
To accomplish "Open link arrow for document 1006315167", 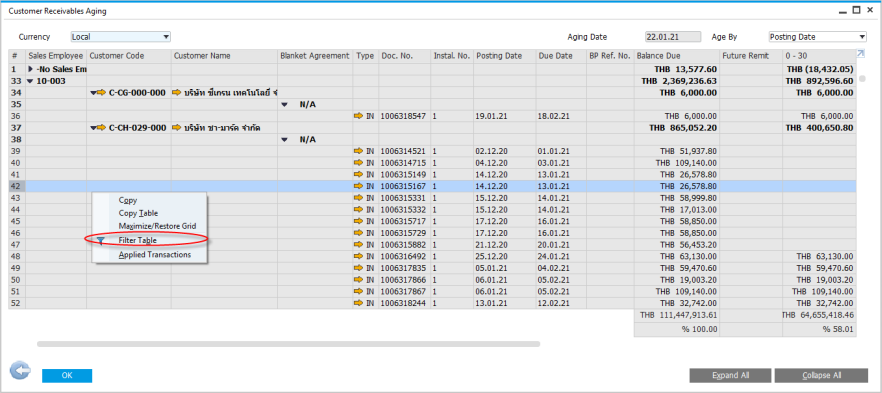I will (358, 186).
